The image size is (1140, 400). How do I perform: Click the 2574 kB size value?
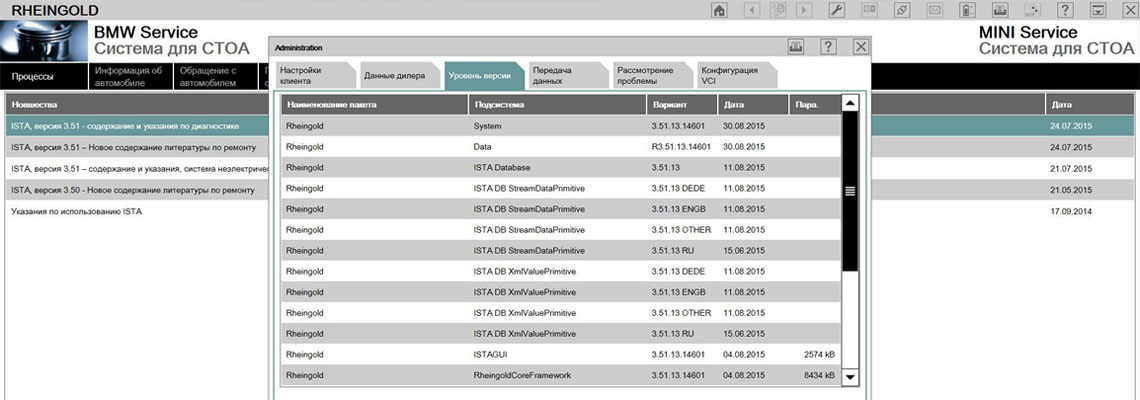(x=820, y=354)
